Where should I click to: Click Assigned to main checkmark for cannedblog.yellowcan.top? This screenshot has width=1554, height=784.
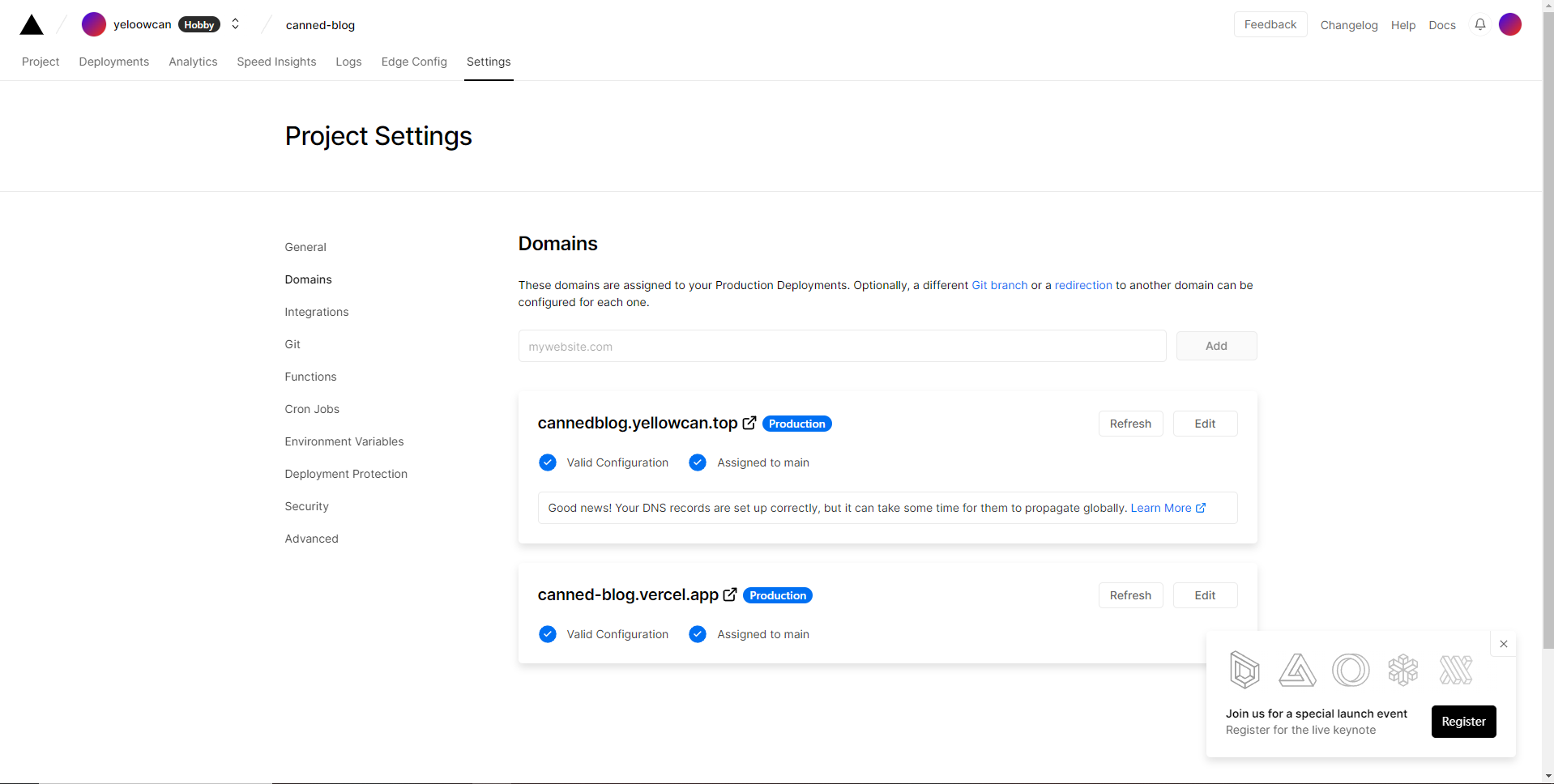pyautogui.click(x=698, y=462)
